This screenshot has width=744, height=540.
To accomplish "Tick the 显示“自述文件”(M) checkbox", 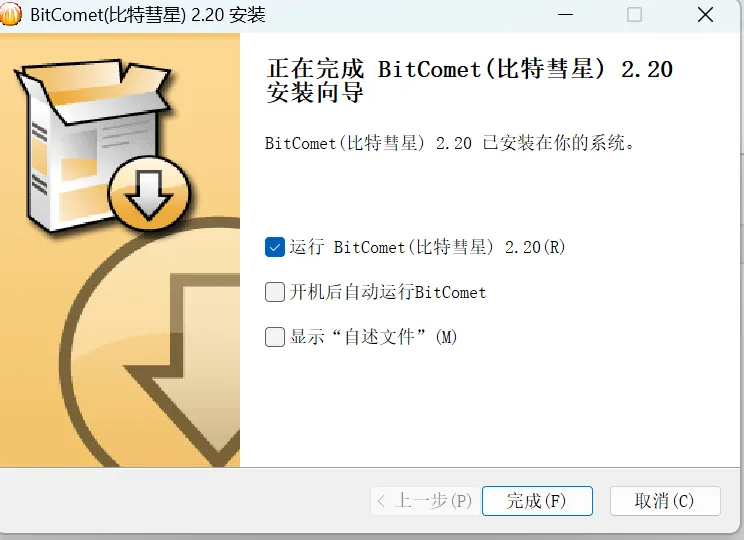I will [275, 337].
